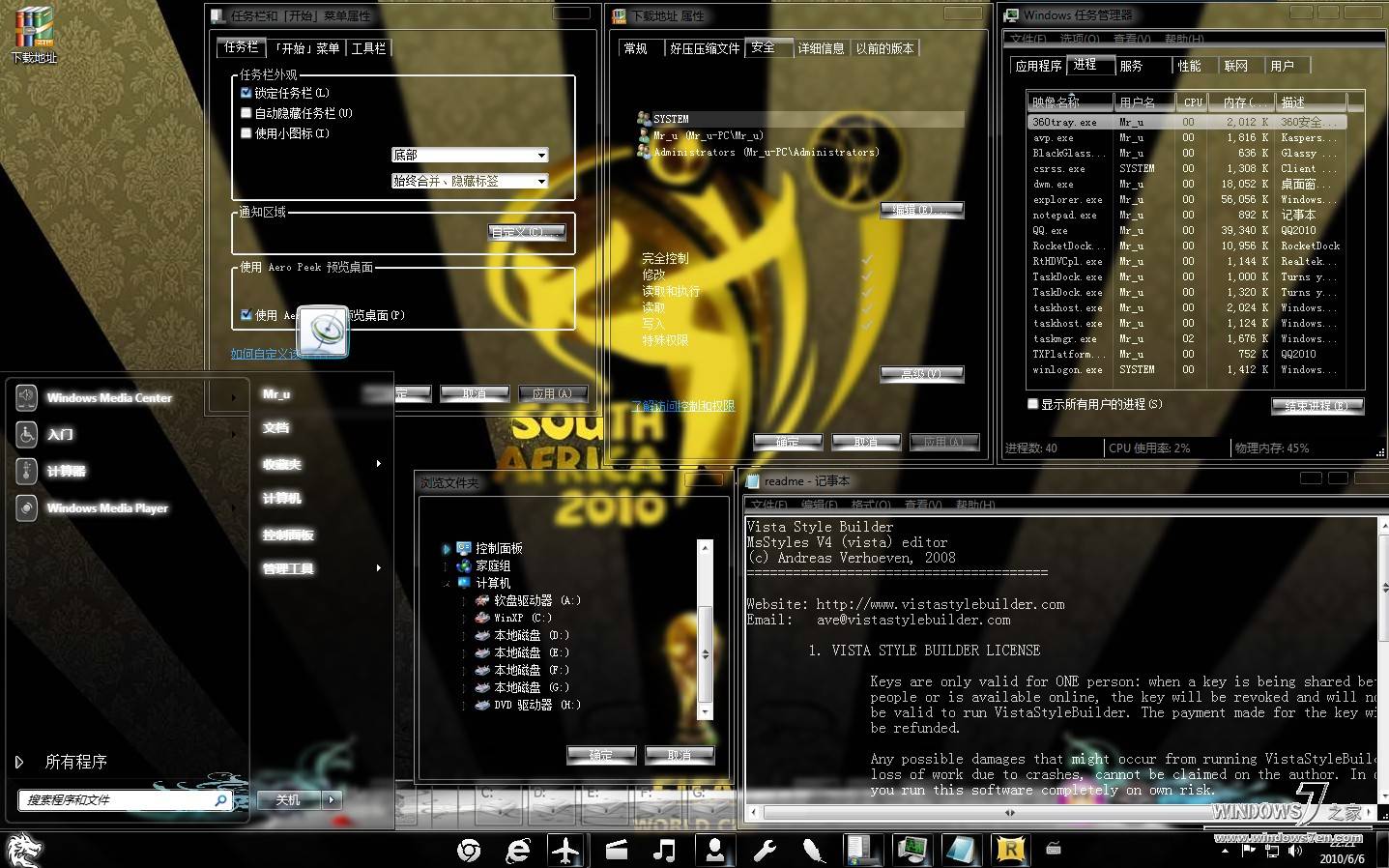Image resolution: width=1389 pixels, height=868 pixels.
Task: Open 了解访问控制和权限 link
Action: (x=682, y=405)
